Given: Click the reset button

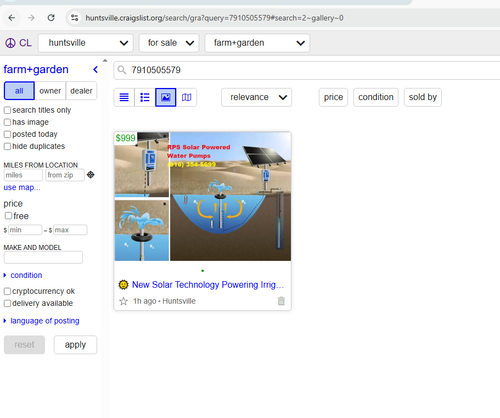Looking at the screenshot, I should [x=24, y=345].
